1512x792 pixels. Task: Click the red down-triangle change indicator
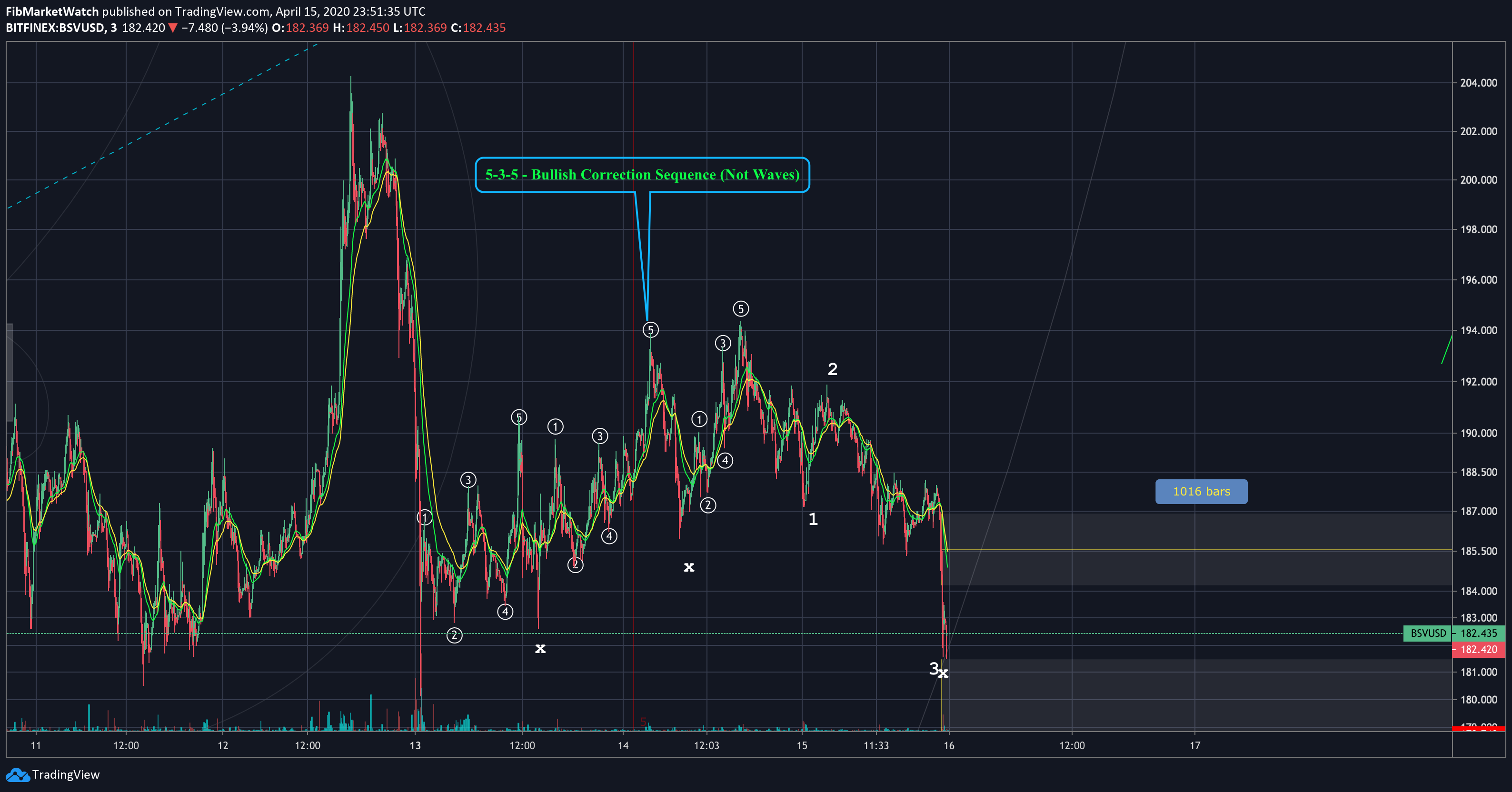pos(172,28)
